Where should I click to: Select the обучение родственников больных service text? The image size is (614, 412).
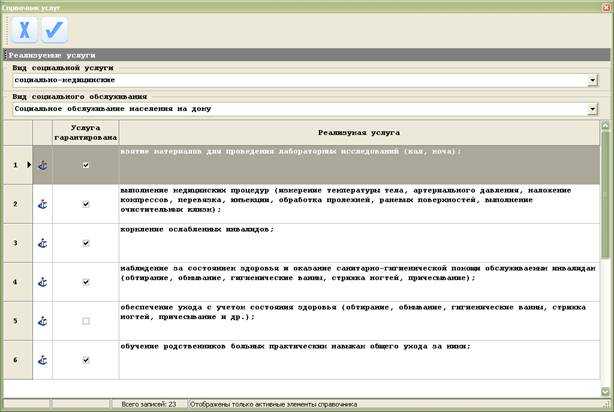296,347
